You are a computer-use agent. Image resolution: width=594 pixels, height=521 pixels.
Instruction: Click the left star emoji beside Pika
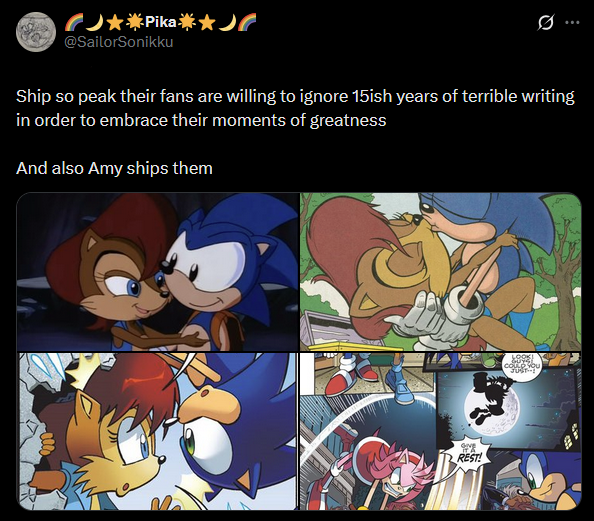click(x=114, y=23)
